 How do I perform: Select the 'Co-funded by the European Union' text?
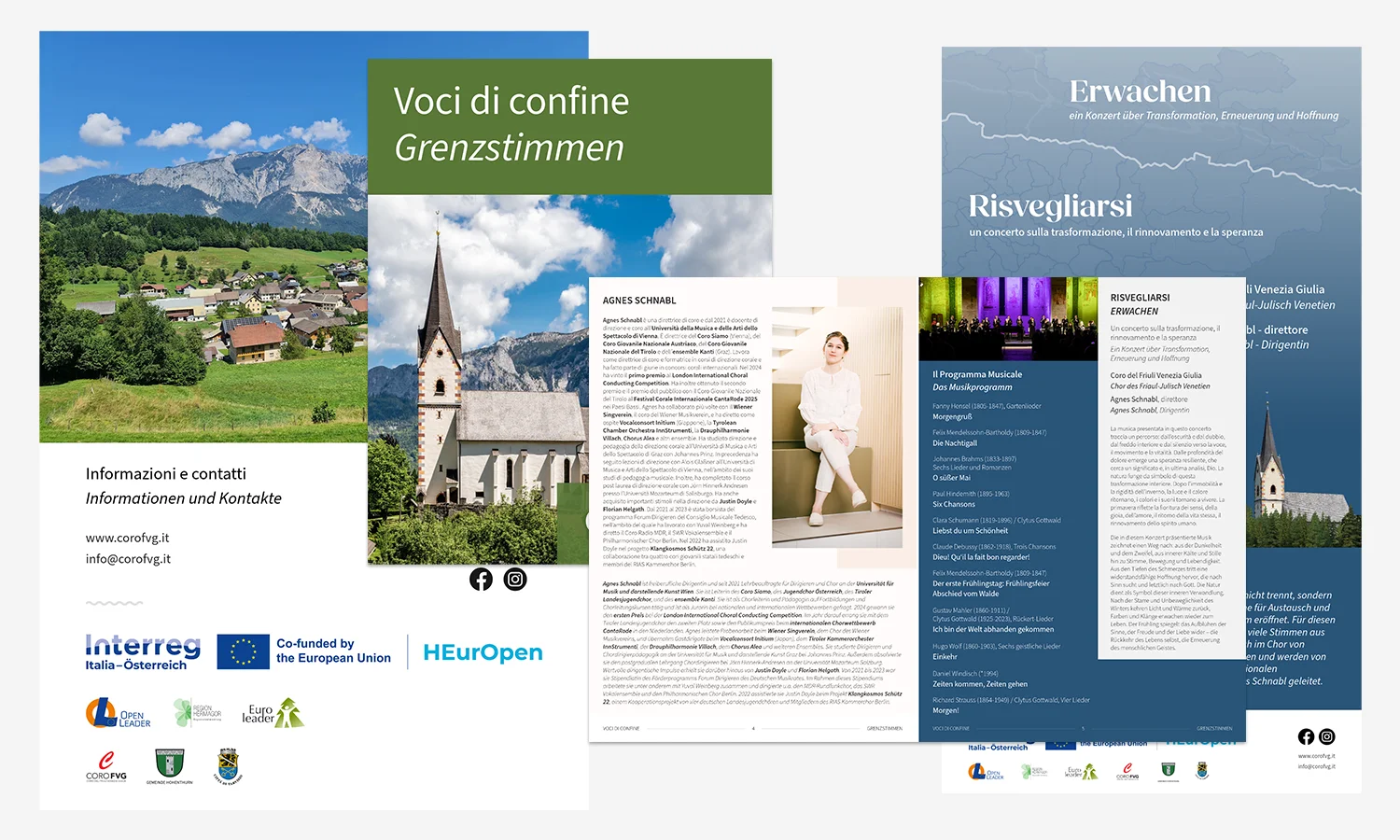coord(333,651)
